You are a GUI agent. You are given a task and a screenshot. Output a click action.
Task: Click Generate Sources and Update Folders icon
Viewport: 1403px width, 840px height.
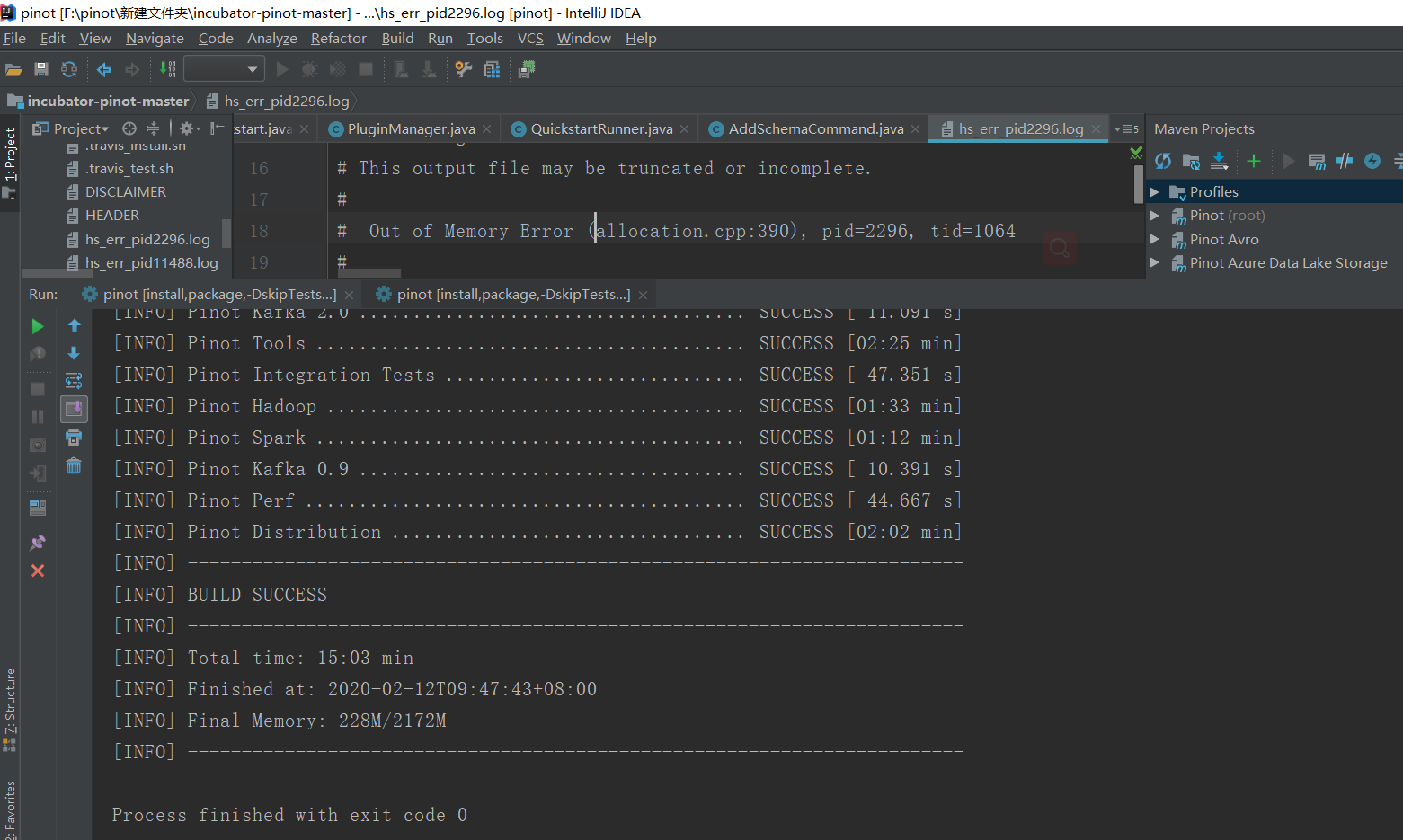[x=1191, y=161]
